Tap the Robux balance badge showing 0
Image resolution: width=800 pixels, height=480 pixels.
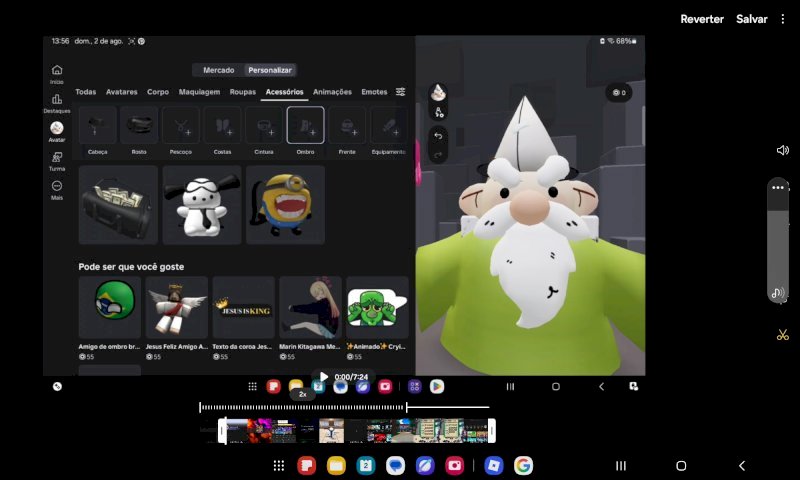[619, 92]
